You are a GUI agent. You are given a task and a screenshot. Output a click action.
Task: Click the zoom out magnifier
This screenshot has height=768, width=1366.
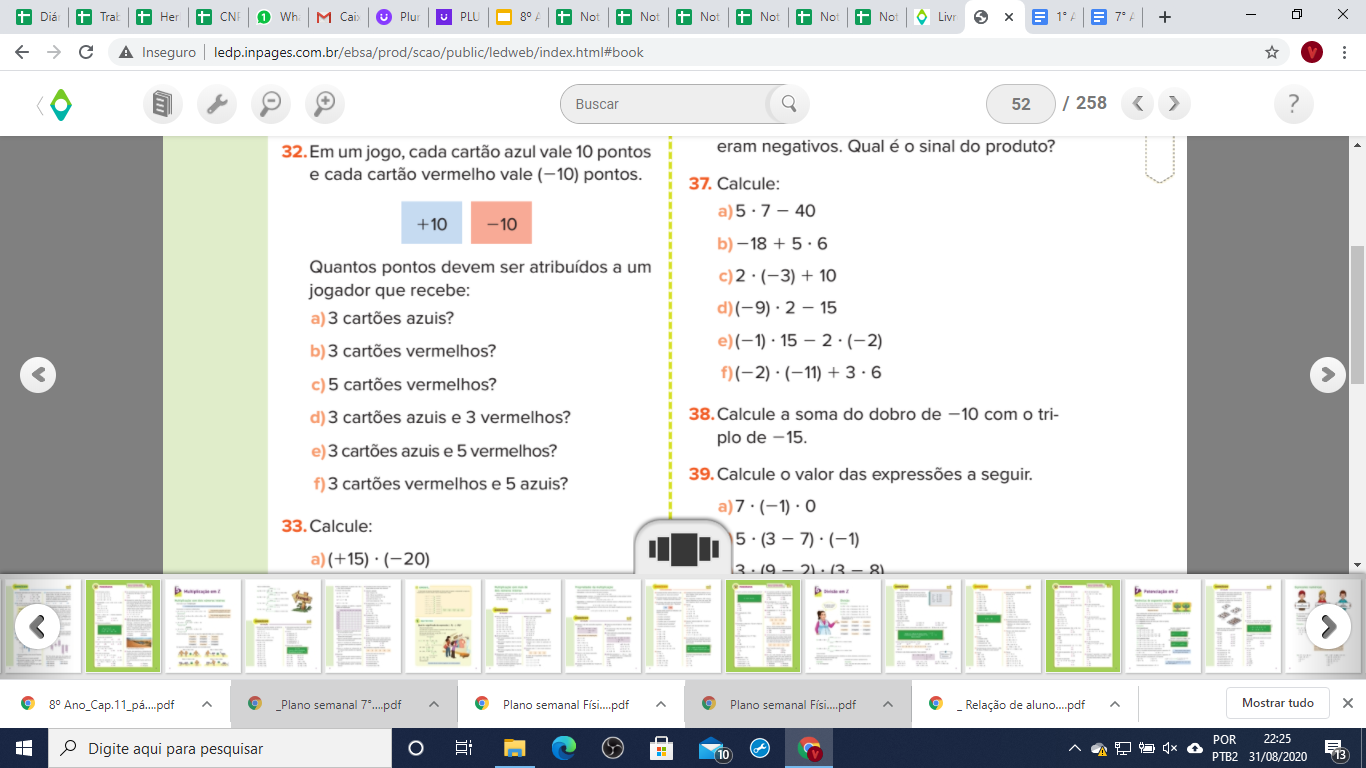[x=271, y=104]
